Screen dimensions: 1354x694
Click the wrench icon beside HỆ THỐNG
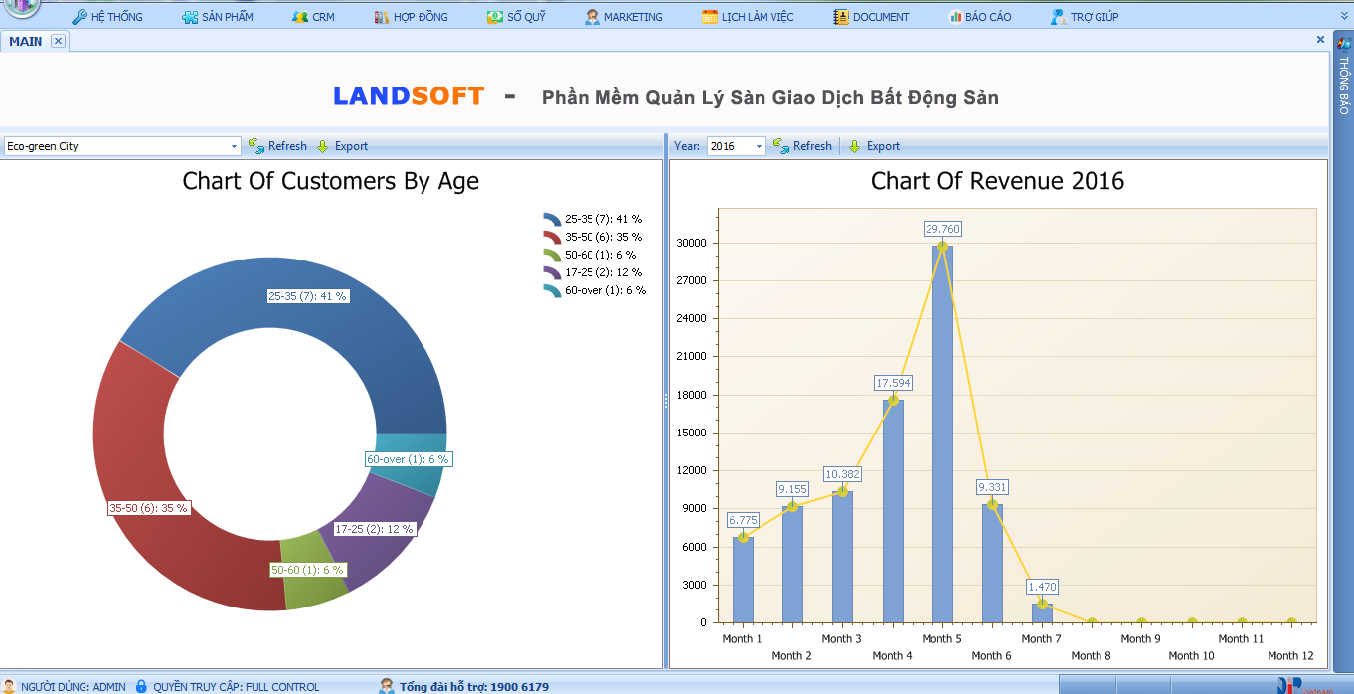(79, 17)
